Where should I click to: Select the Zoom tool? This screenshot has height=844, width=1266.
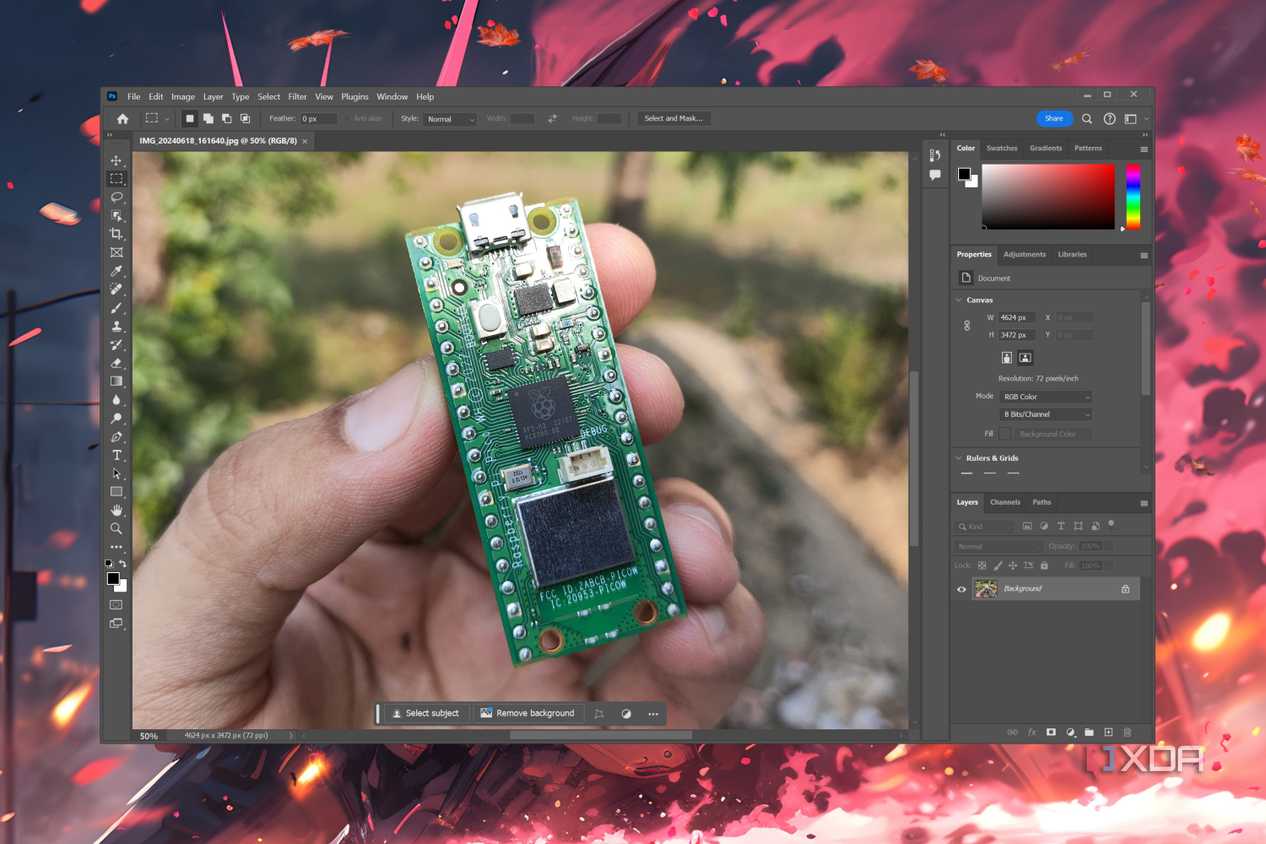116,529
